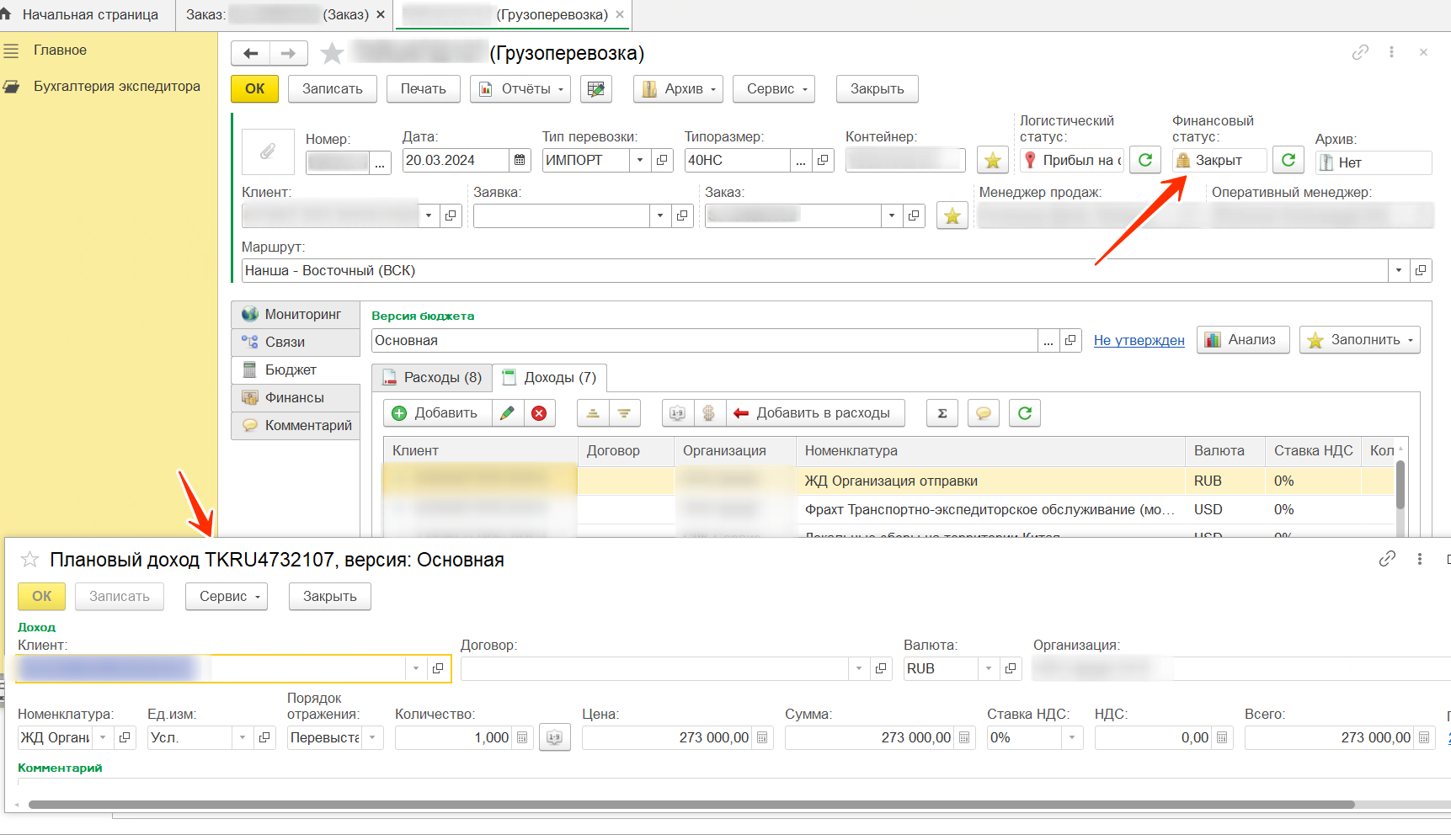Screen dimensions: 1451x840
Task: Click Добавить в расходы button
Action: (815, 412)
